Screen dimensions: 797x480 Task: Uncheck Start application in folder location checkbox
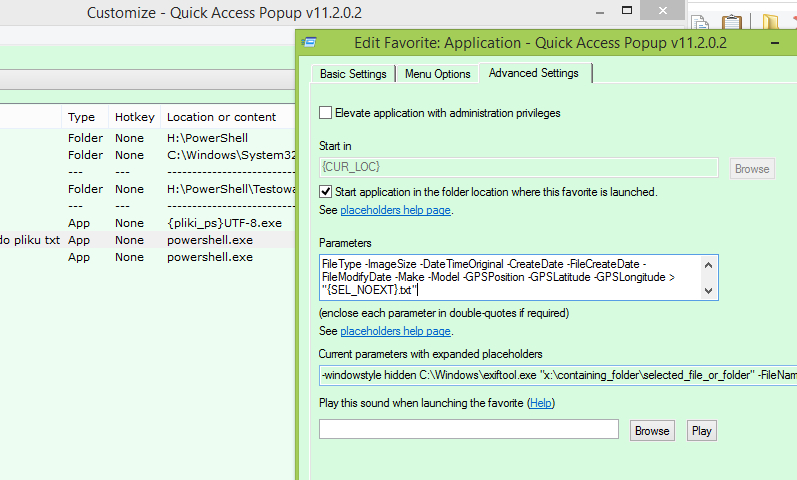point(325,192)
